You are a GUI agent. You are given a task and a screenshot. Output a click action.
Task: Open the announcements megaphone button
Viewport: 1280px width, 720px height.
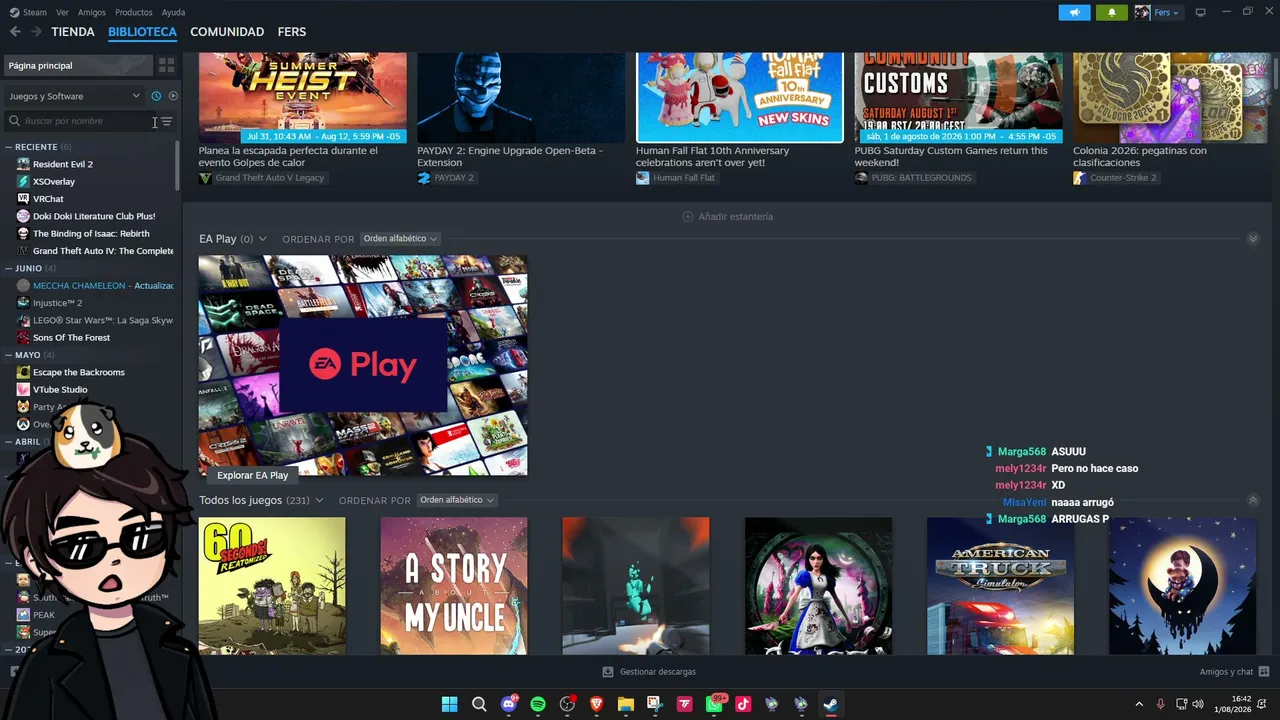[1074, 12]
